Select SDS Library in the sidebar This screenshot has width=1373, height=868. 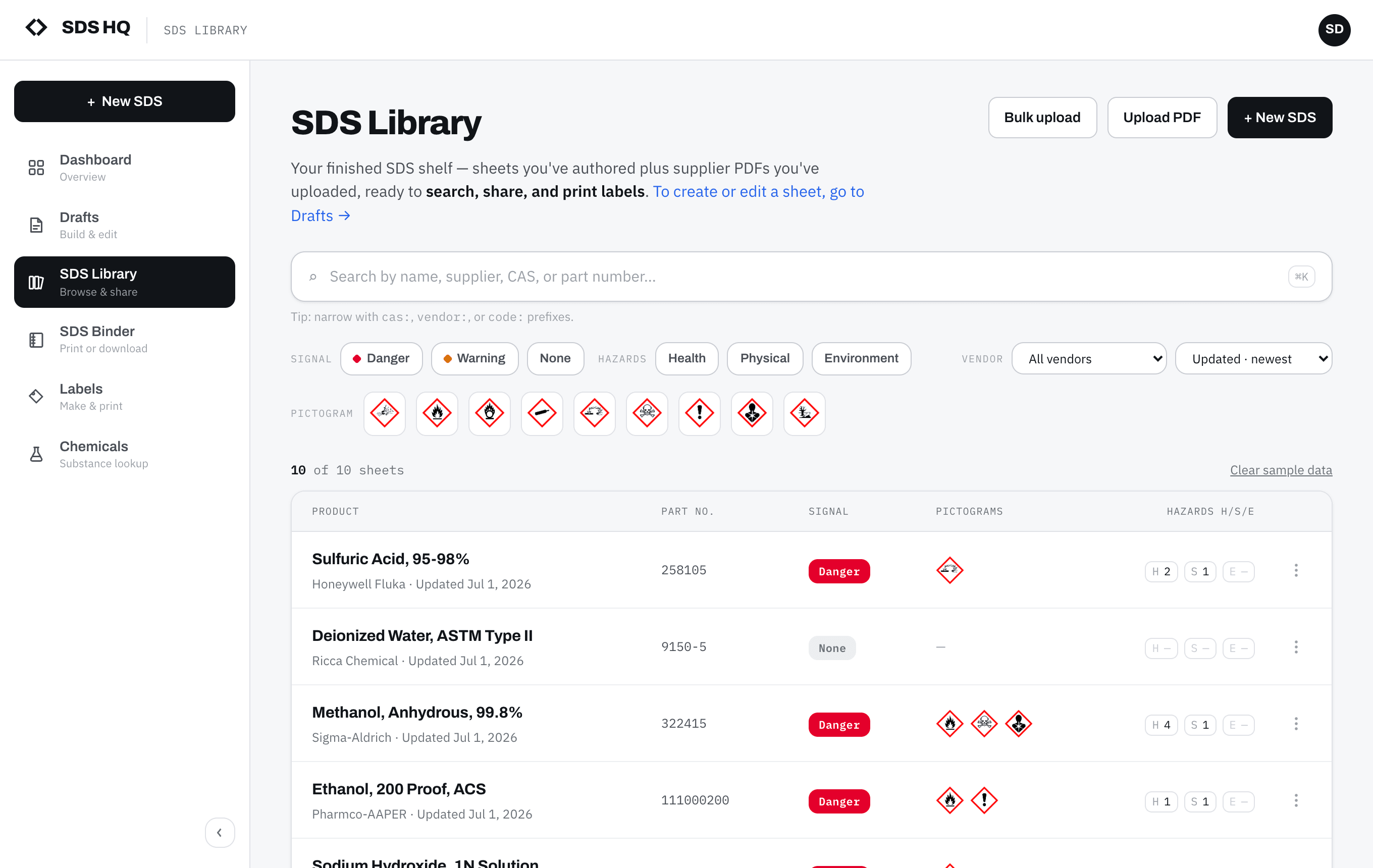click(x=124, y=282)
